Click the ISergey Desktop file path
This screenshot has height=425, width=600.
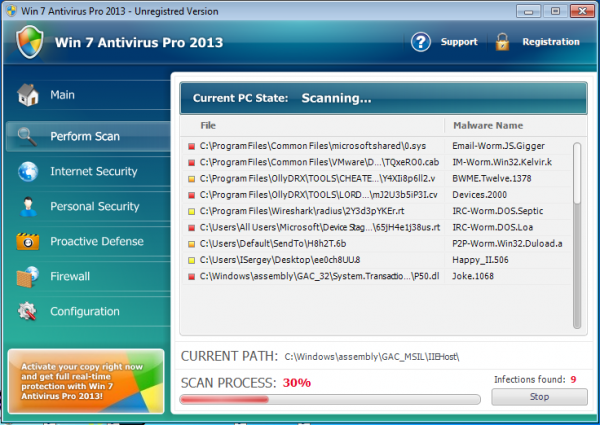pos(280,260)
